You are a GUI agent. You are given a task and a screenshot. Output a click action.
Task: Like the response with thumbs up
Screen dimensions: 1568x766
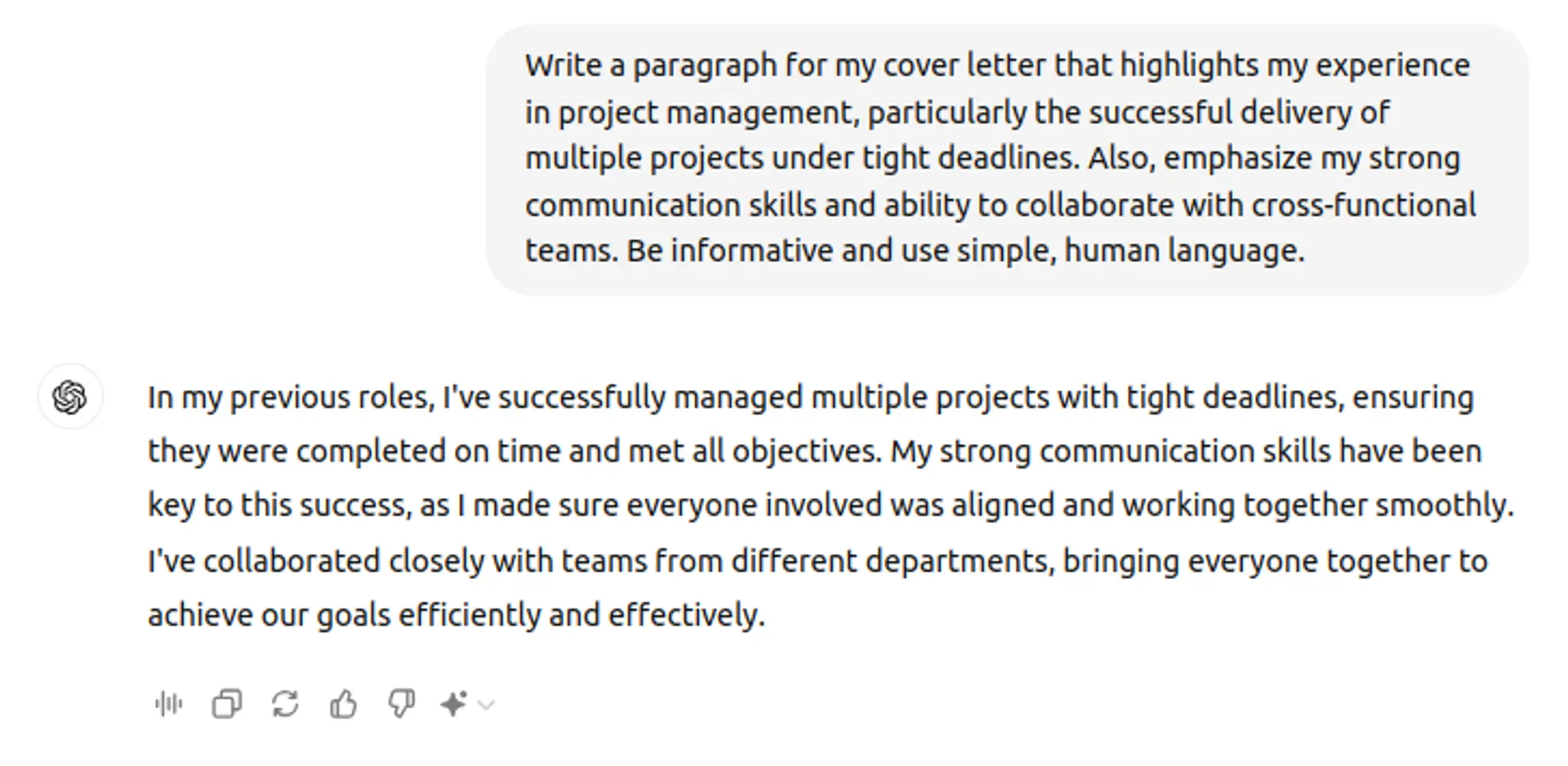[x=343, y=704]
